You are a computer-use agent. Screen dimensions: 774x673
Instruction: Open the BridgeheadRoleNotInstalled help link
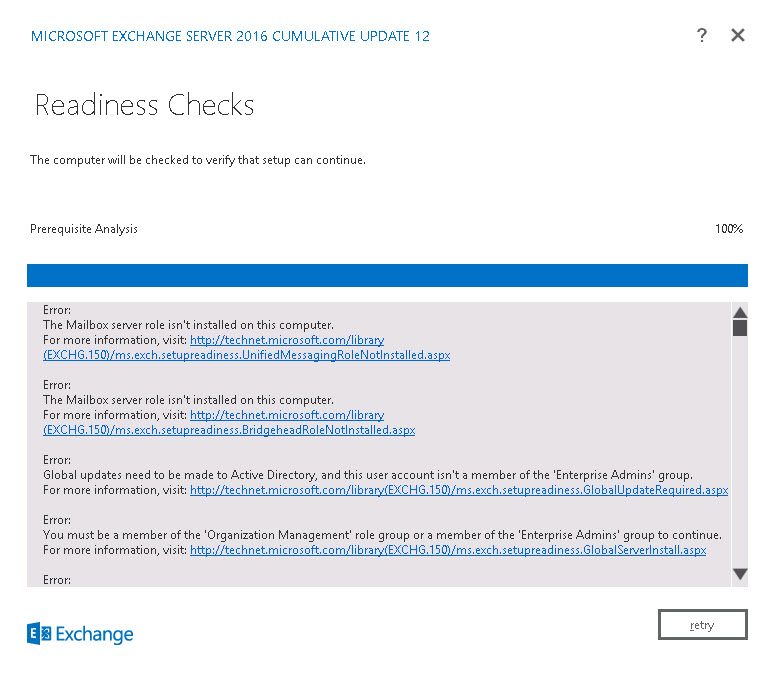tap(228, 430)
